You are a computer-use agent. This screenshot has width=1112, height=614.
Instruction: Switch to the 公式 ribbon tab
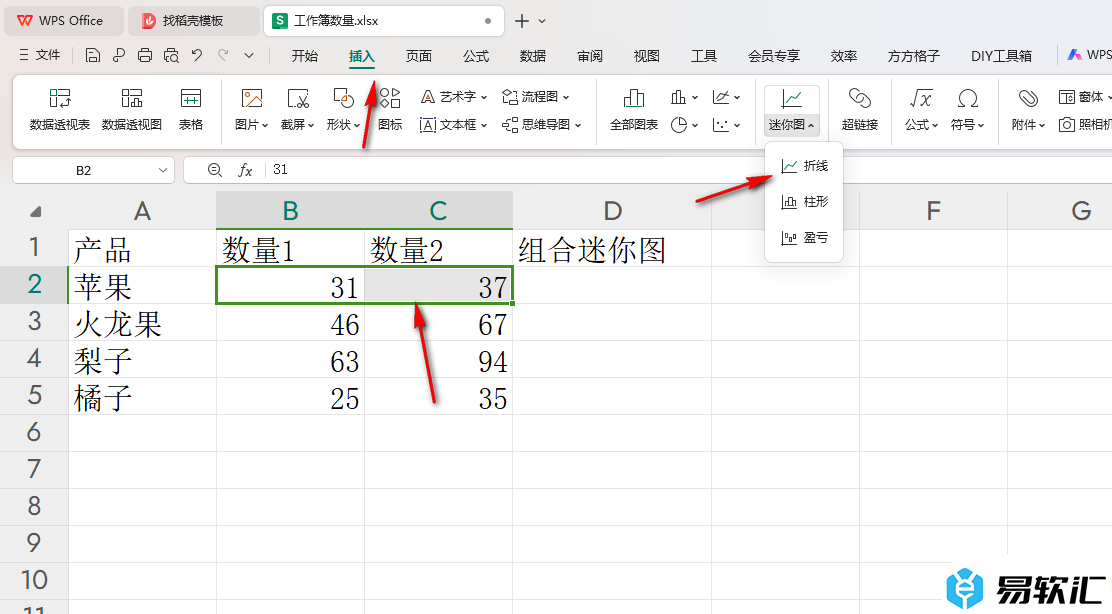(476, 56)
